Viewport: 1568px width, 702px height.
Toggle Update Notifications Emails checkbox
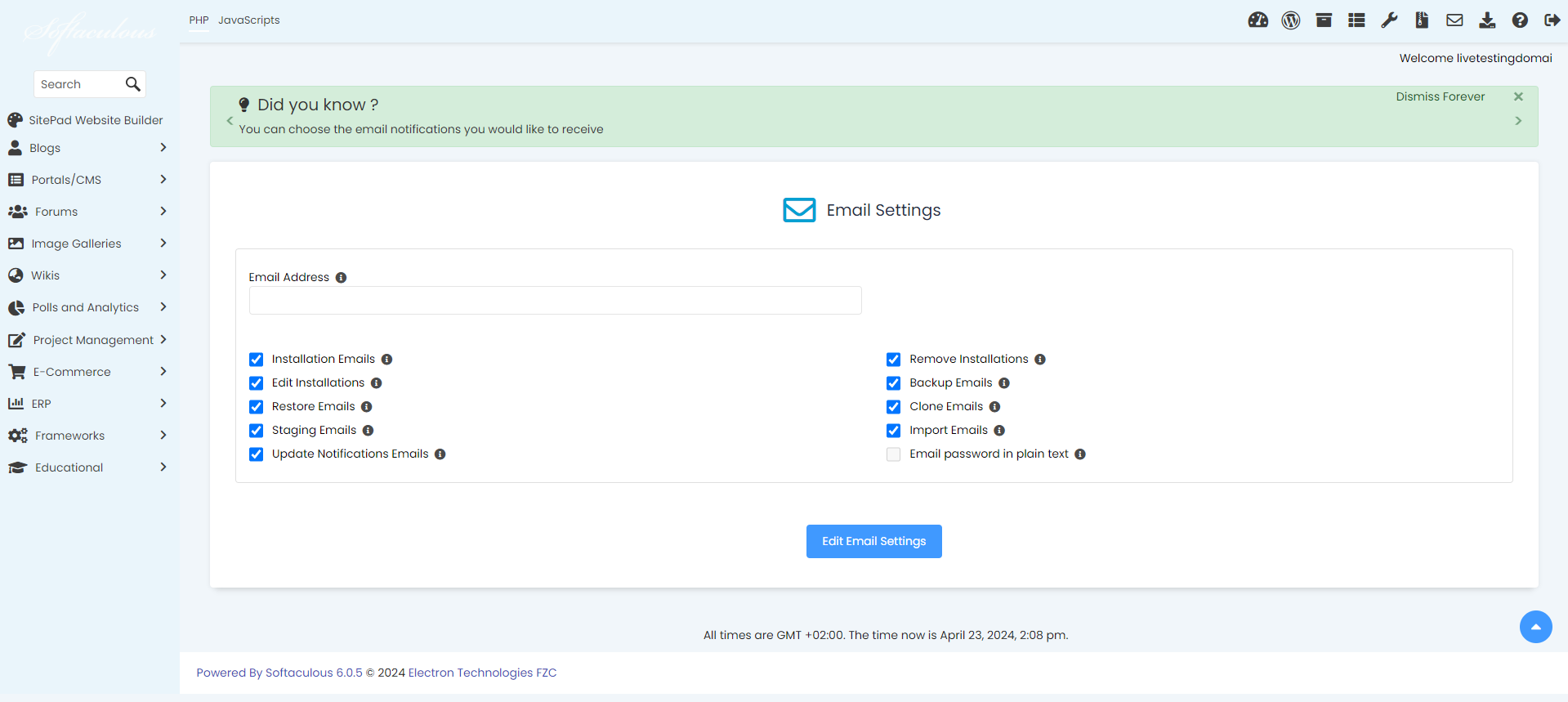coord(257,454)
